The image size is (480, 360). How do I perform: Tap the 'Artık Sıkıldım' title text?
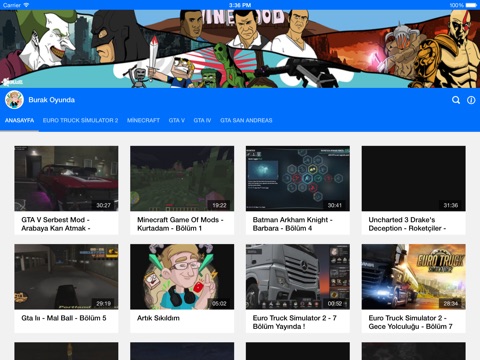(x=158, y=318)
